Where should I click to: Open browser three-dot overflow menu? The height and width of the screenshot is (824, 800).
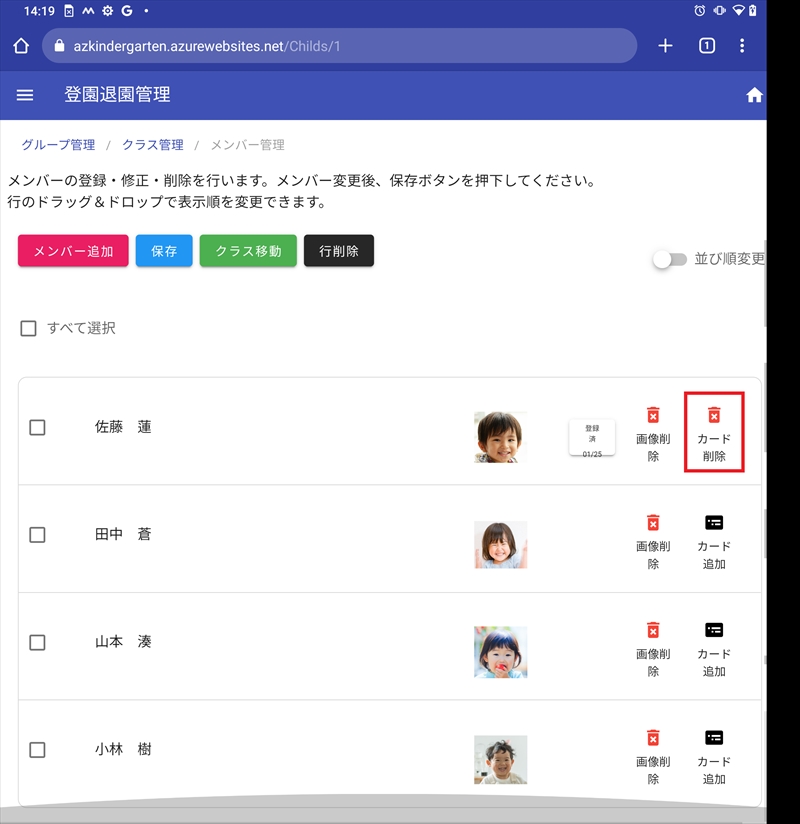(742, 46)
